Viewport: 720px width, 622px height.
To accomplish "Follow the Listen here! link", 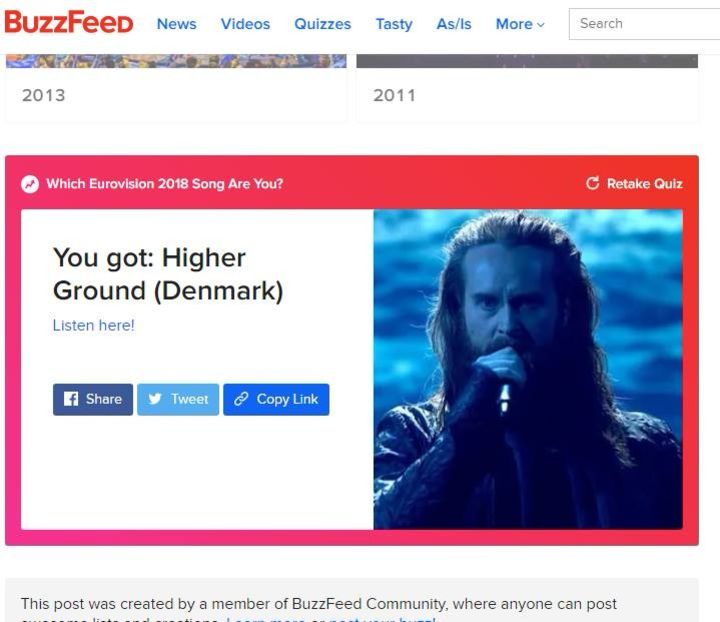I will click(94, 325).
